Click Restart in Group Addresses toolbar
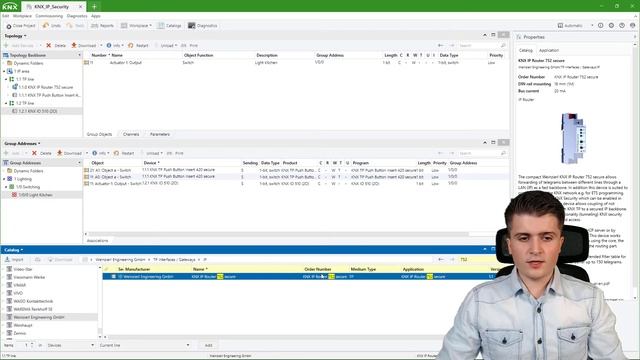This screenshot has height=360, width=640. coord(124,153)
